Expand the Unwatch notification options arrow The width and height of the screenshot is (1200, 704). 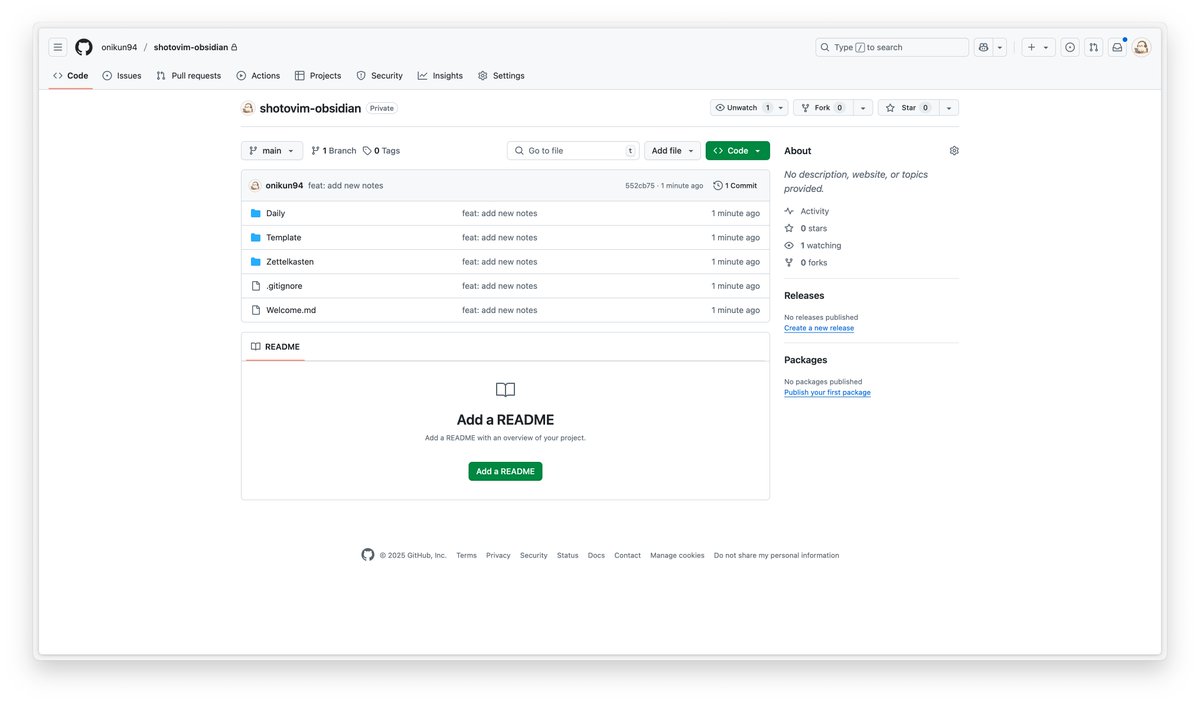tap(781, 108)
